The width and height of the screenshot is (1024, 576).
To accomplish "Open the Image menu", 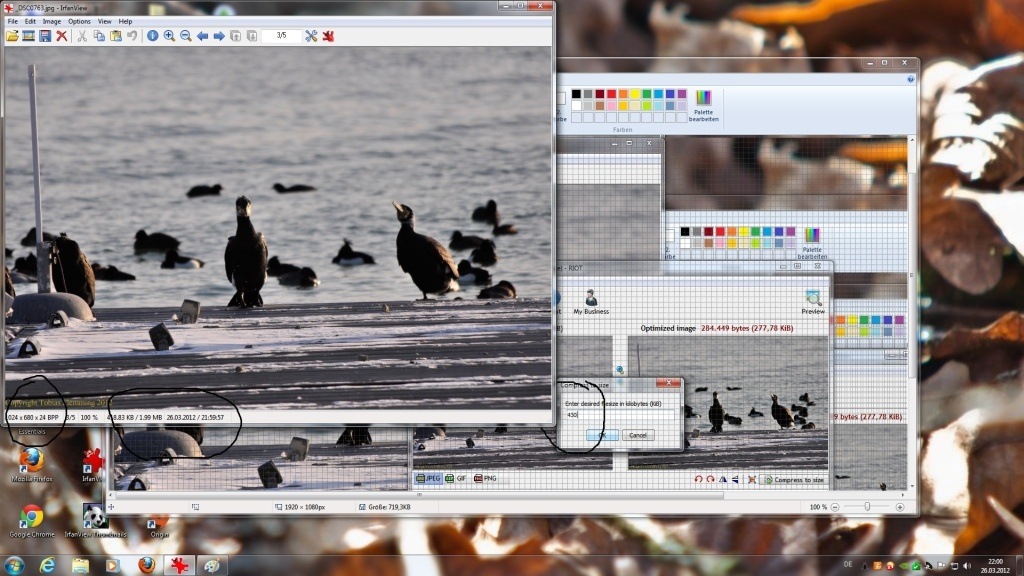I will (x=52, y=22).
